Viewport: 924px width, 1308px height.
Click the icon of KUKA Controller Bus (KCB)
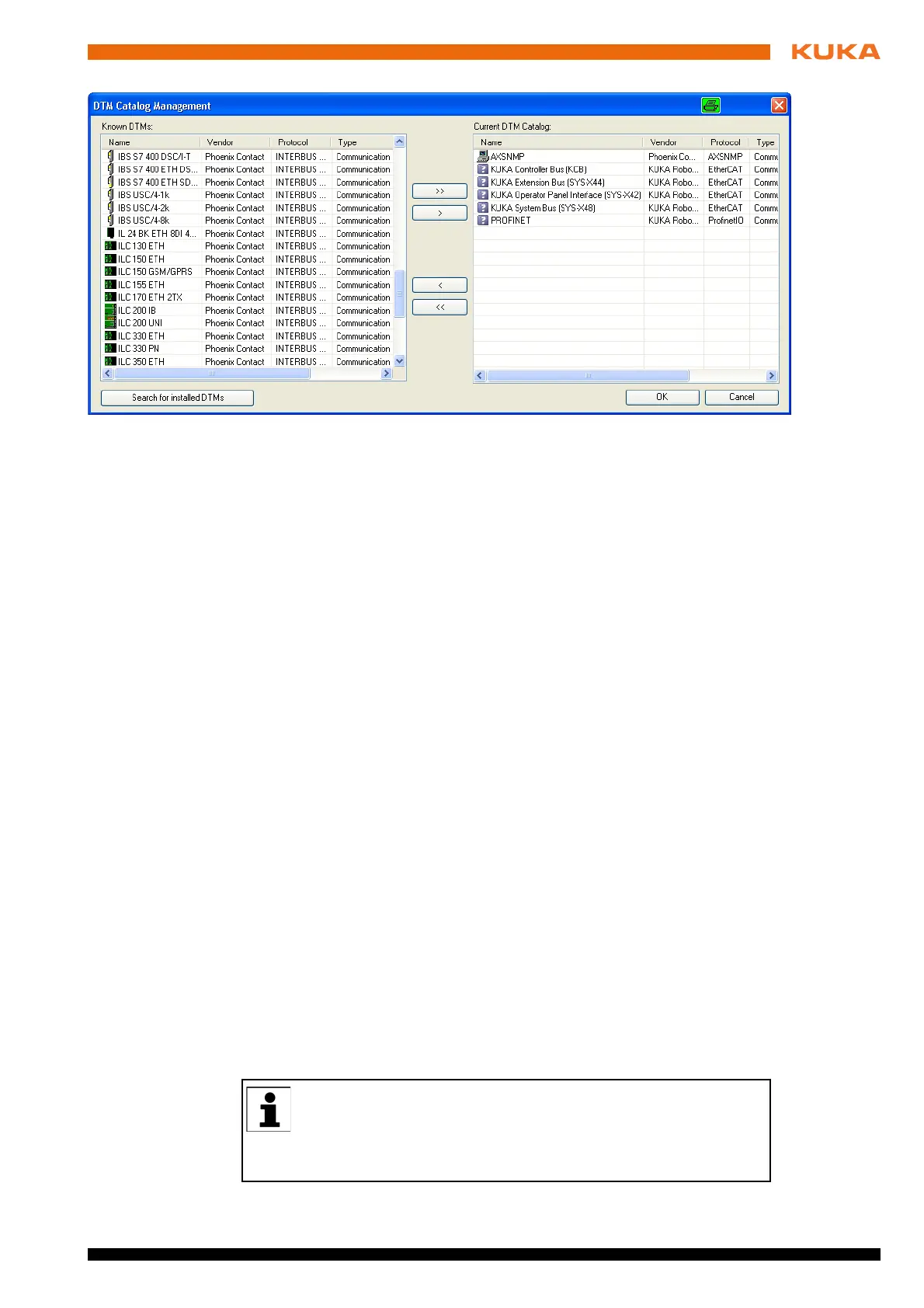coord(483,169)
